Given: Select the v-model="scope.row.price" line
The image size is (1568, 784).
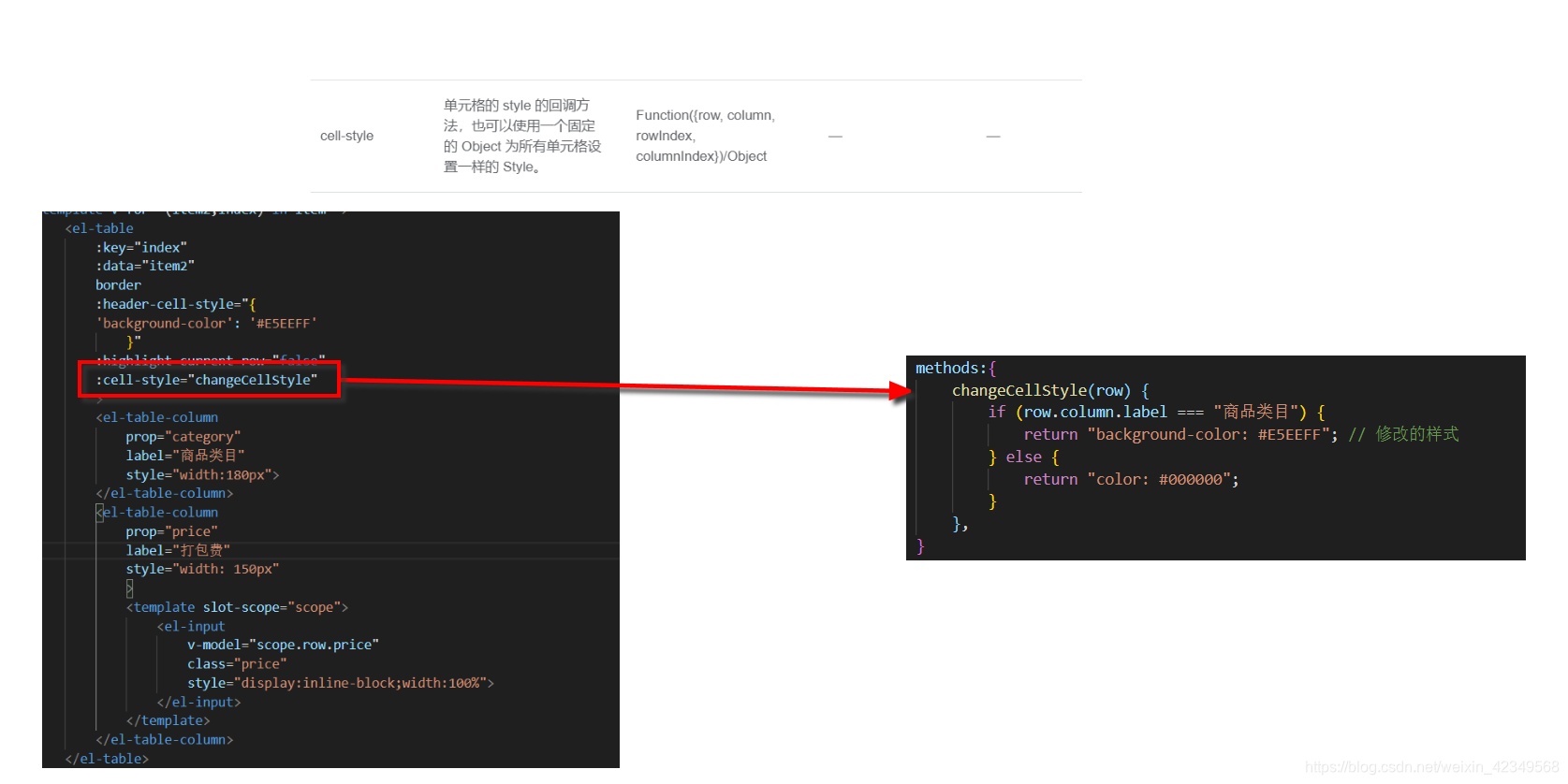Looking at the screenshot, I should tap(283, 645).
